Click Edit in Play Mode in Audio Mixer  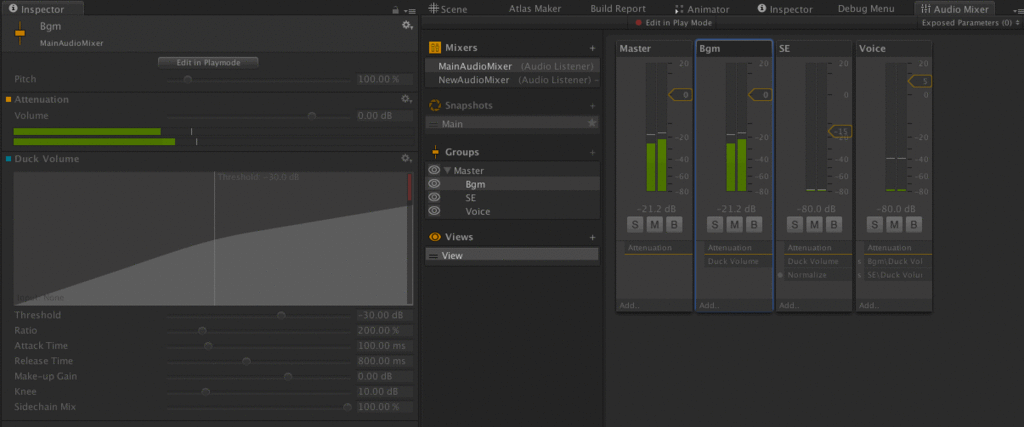[x=673, y=23]
